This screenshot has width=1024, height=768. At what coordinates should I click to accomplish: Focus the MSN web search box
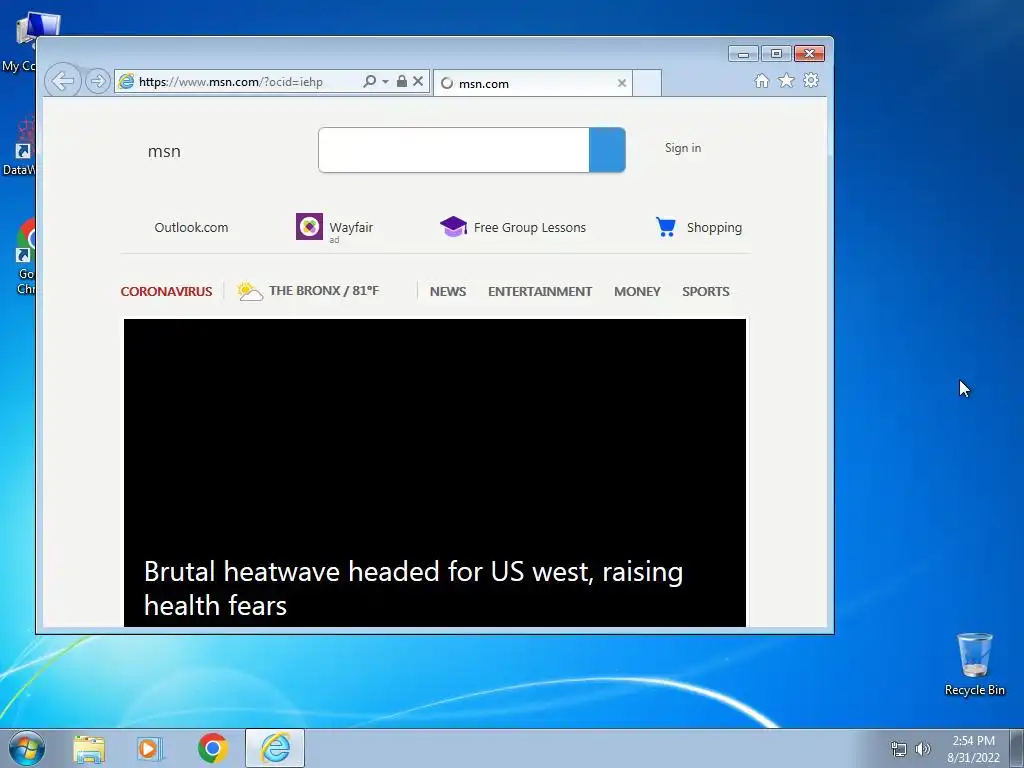pyautogui.click(x=454, y=150)
